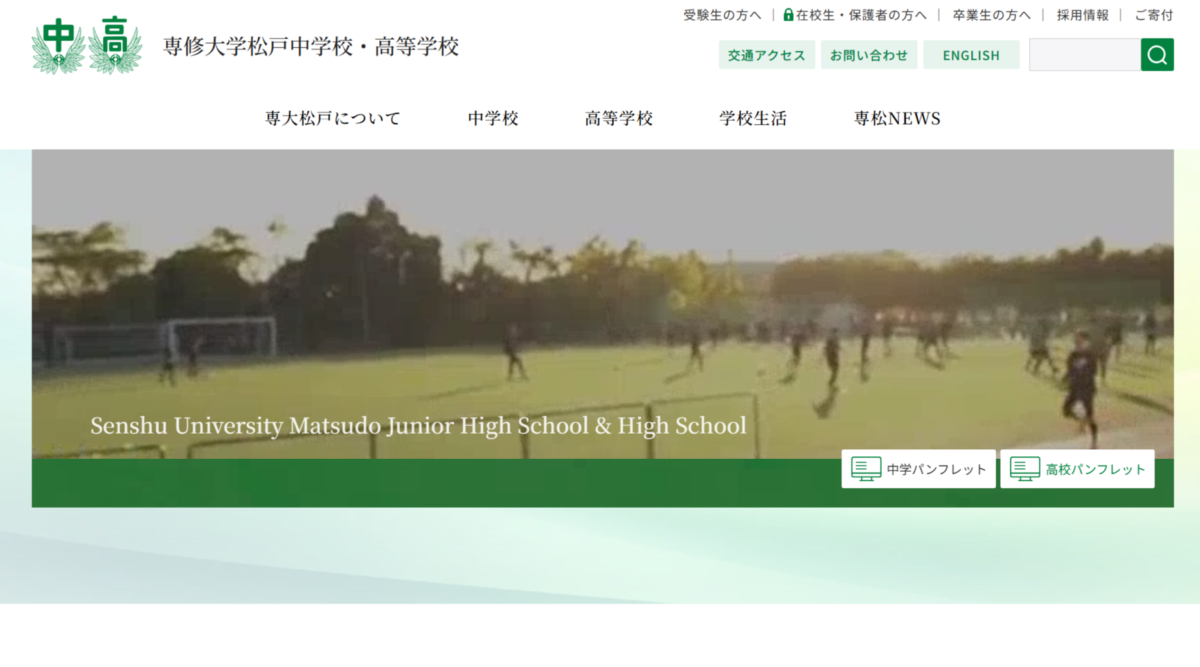Follow the 受験生の方へ link

tap(722, 15)
